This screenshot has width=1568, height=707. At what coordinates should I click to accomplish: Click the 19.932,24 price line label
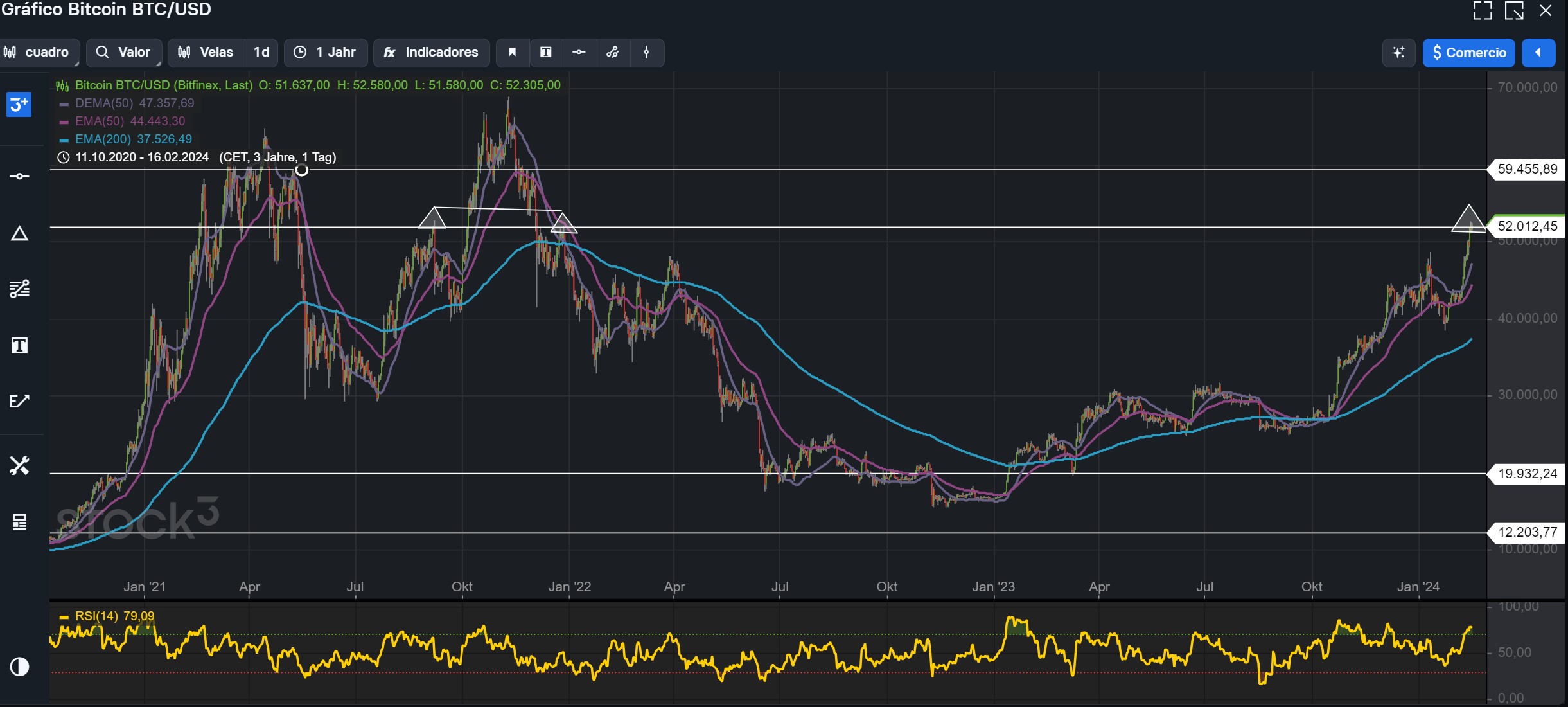(1526, 474)
